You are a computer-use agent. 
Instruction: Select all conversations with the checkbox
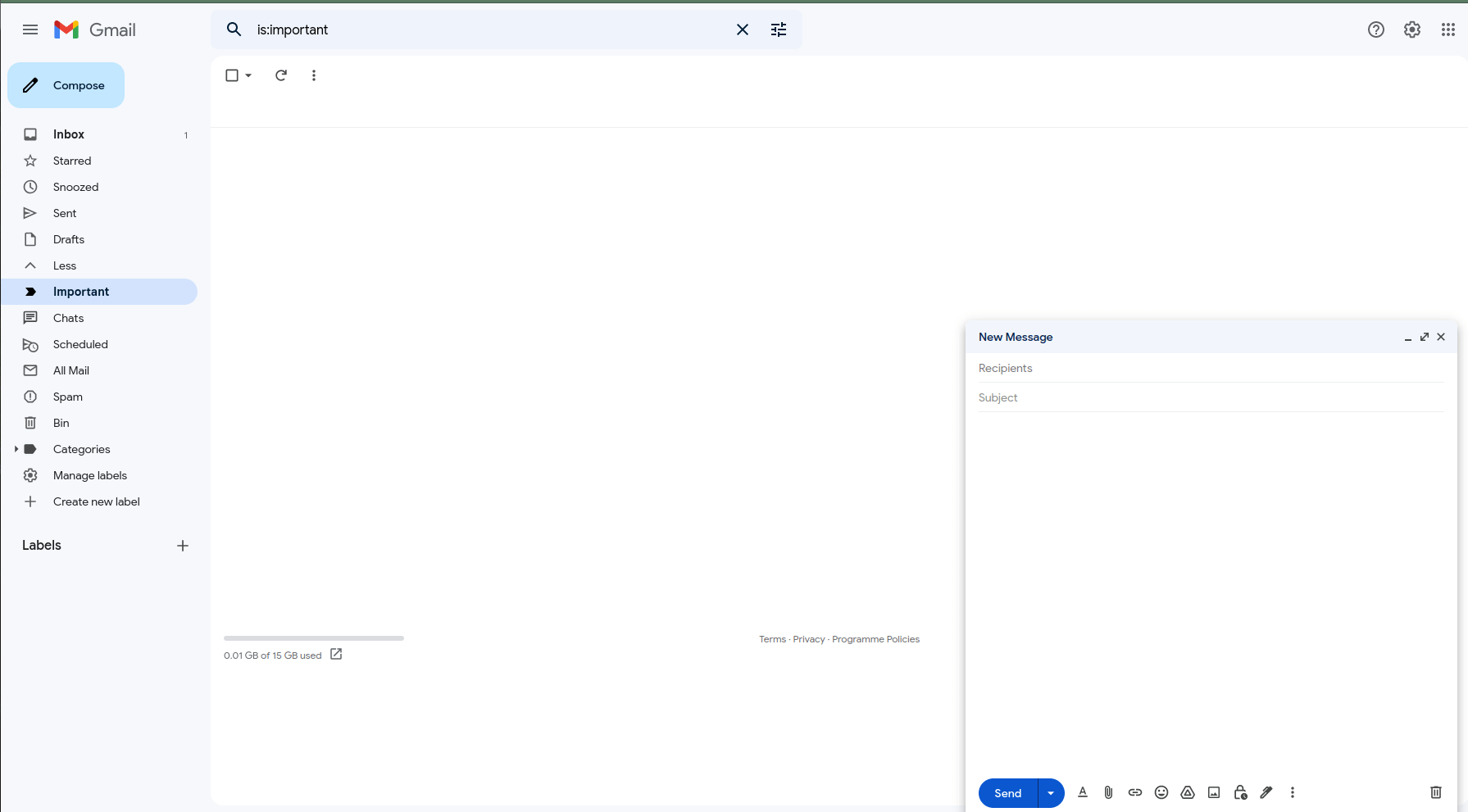232,75
